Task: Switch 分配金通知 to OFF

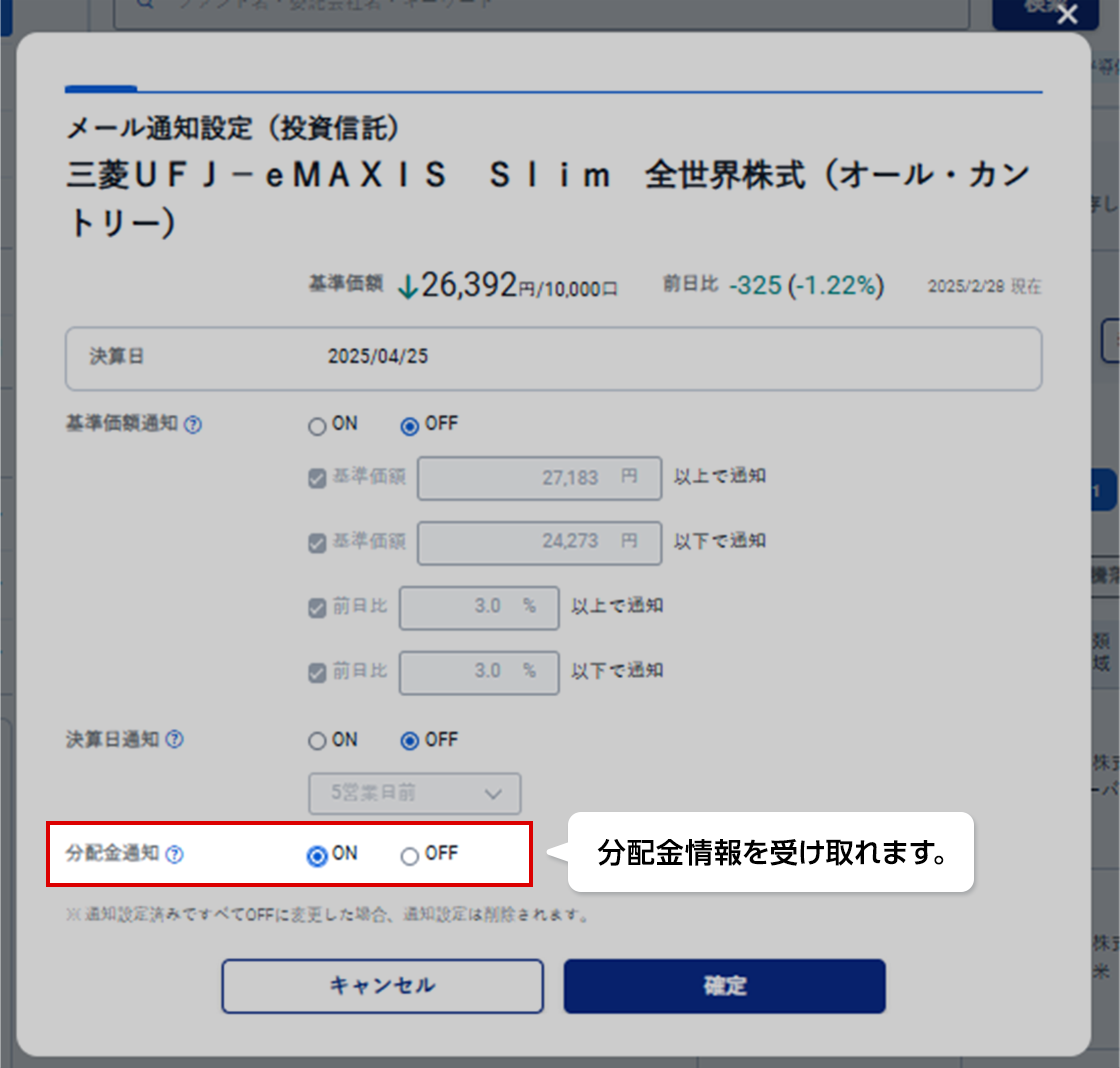Action: point(409,856)
